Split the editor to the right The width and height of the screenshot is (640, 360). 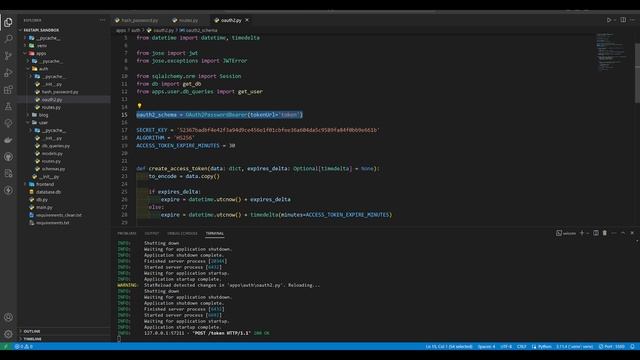(623, 20)
